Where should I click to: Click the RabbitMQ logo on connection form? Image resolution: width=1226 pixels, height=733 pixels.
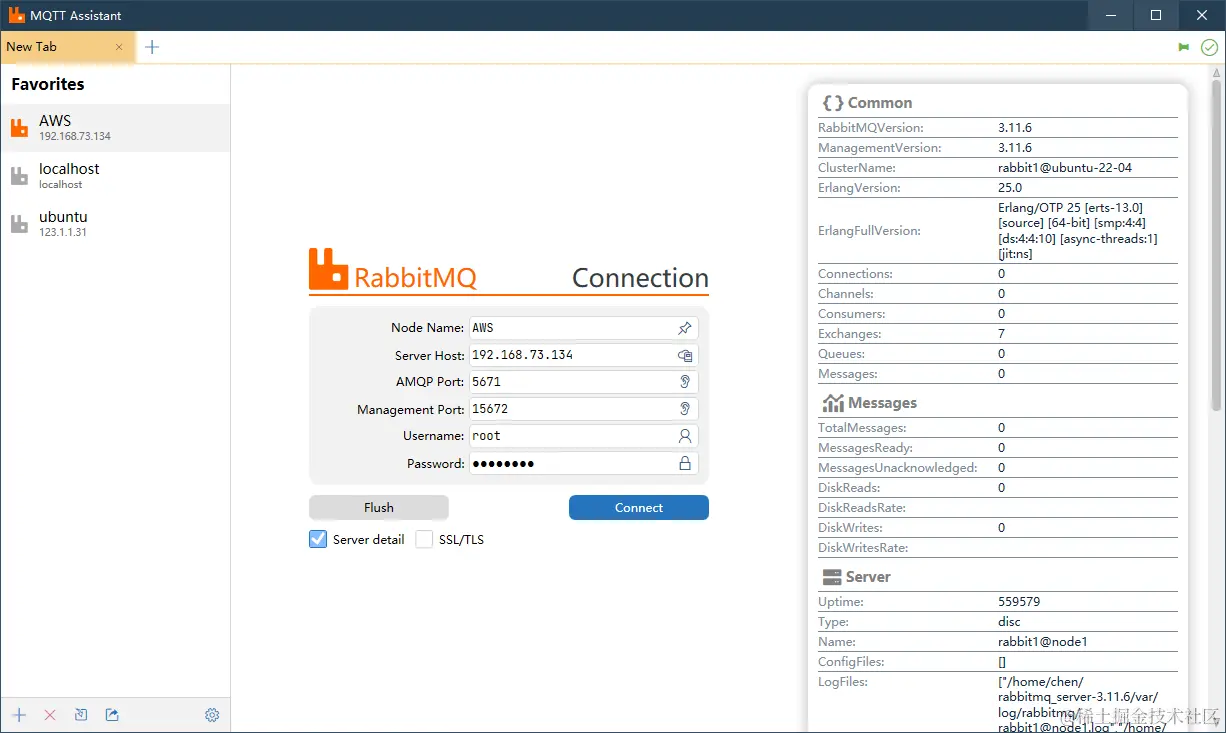(328, 269)
